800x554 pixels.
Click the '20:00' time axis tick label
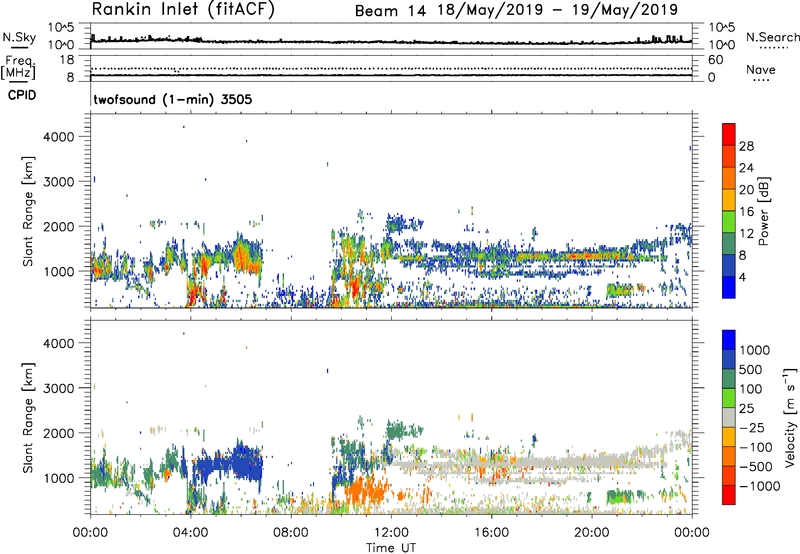coord(591,533)
